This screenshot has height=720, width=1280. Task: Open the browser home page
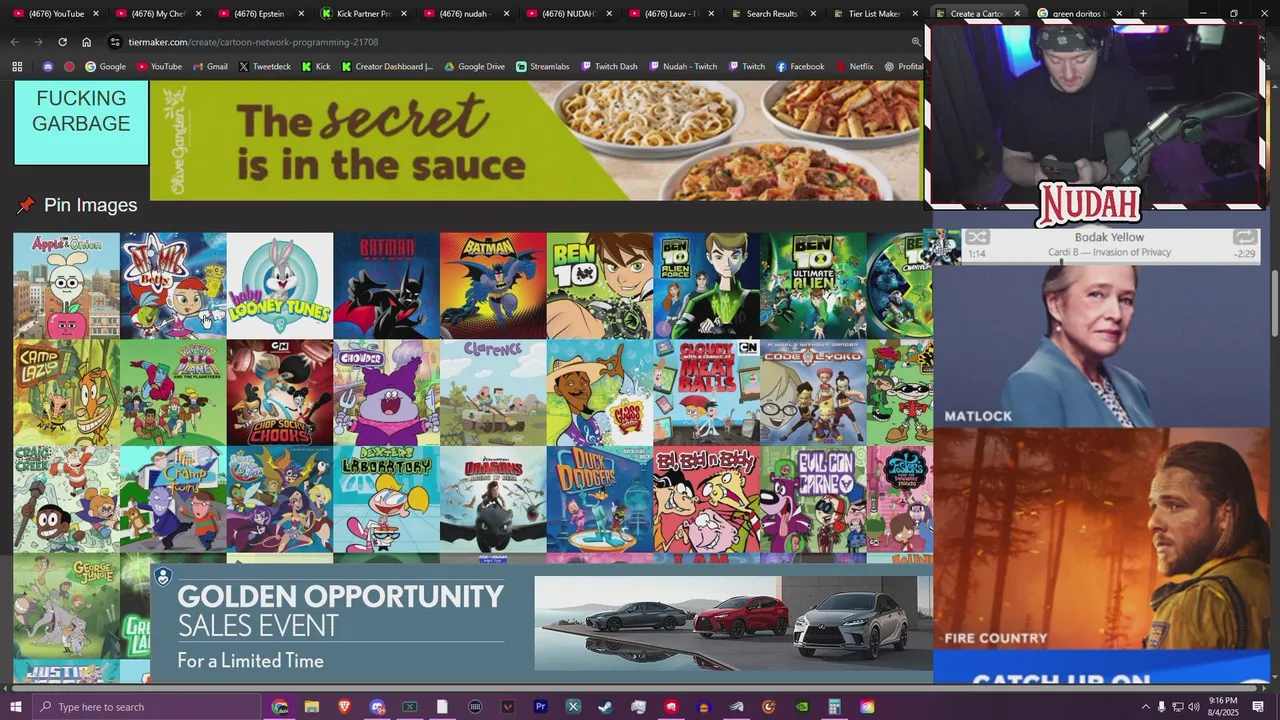pos(86,42)
